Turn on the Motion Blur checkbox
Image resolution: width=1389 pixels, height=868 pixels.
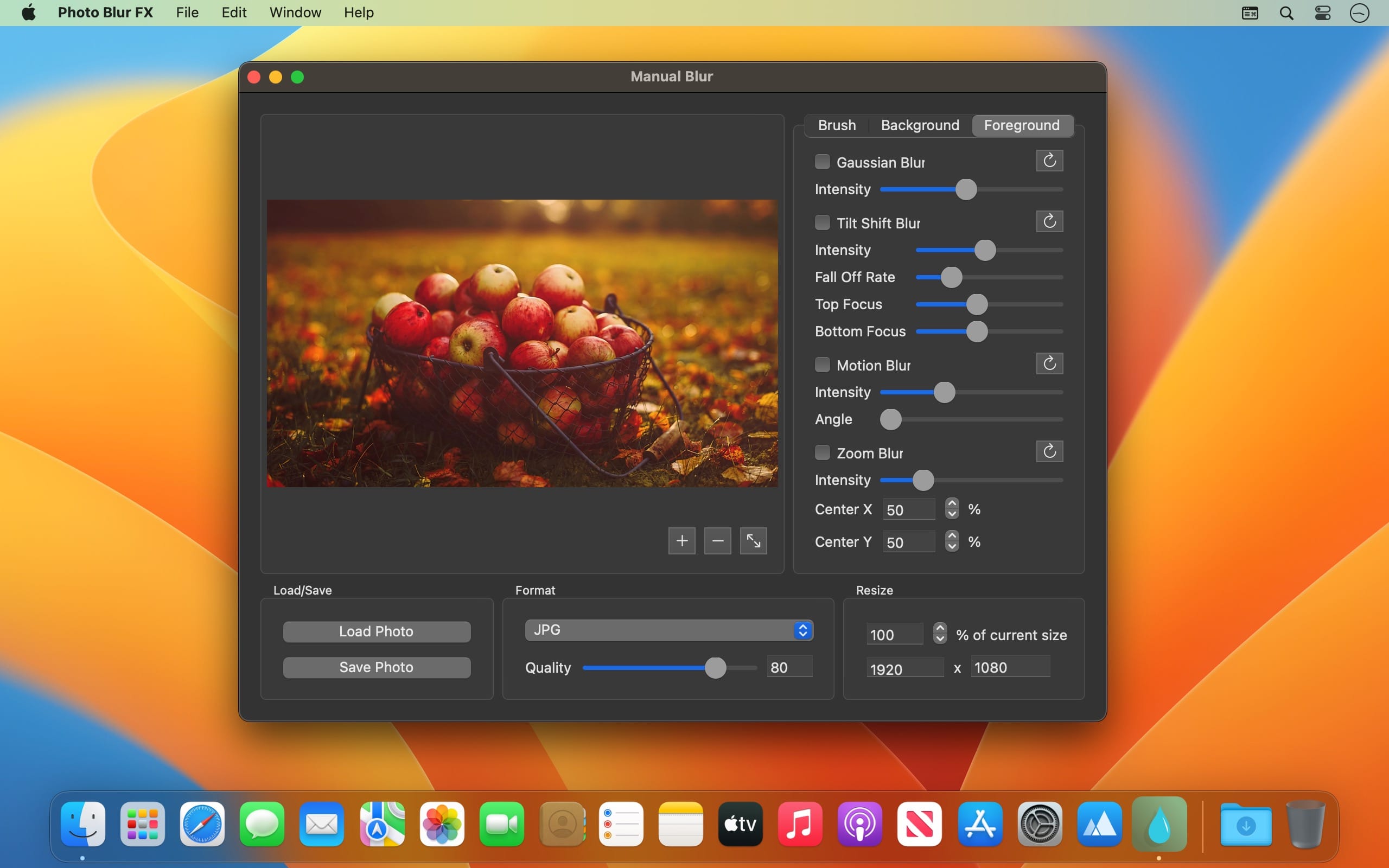(x=822, y=365)
